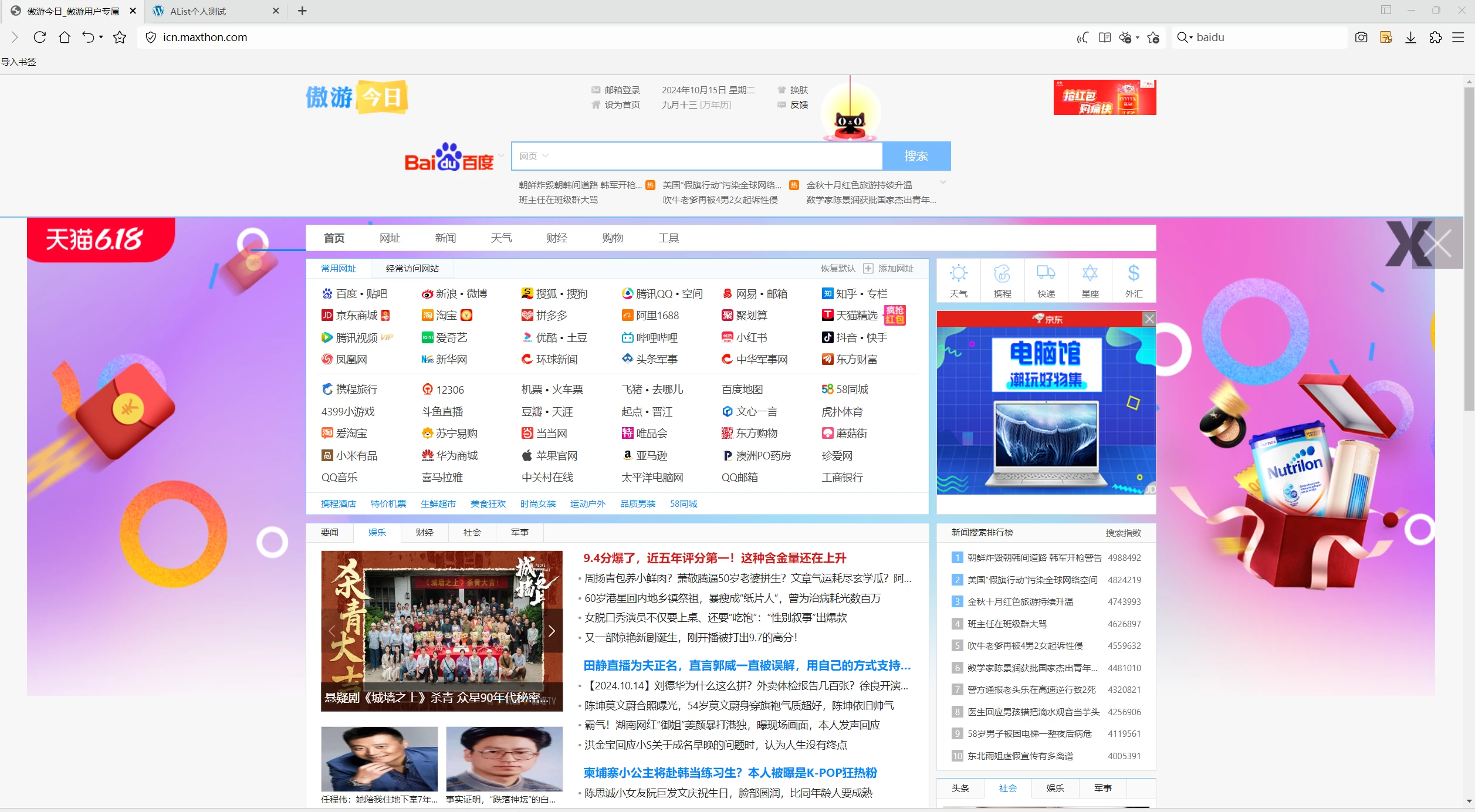Click the read aloud icon in address bar
1475x812 pixels.
click(x=1082, y=38)
